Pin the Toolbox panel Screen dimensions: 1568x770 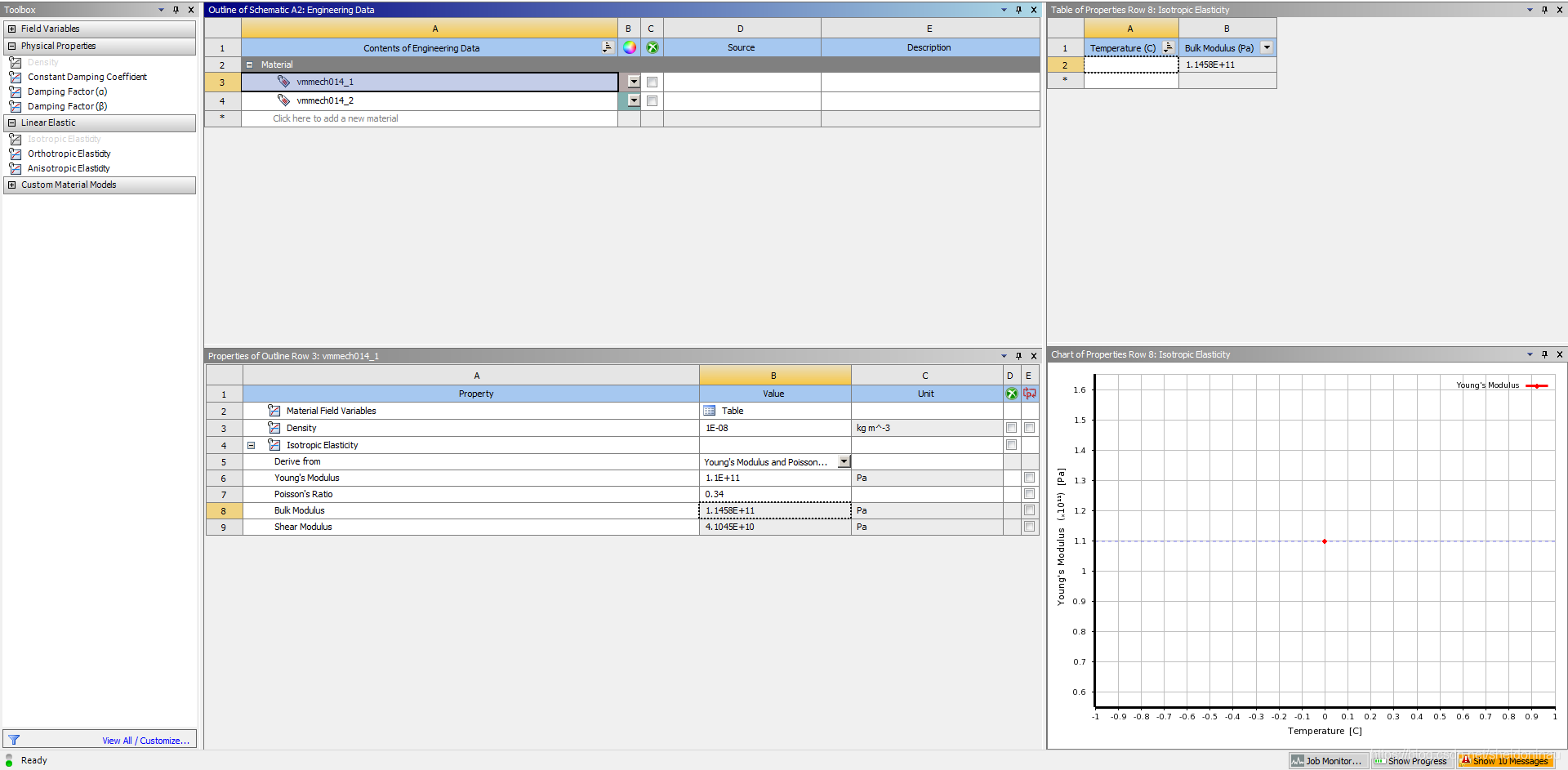pyautogui.click(x=176, y=10)
